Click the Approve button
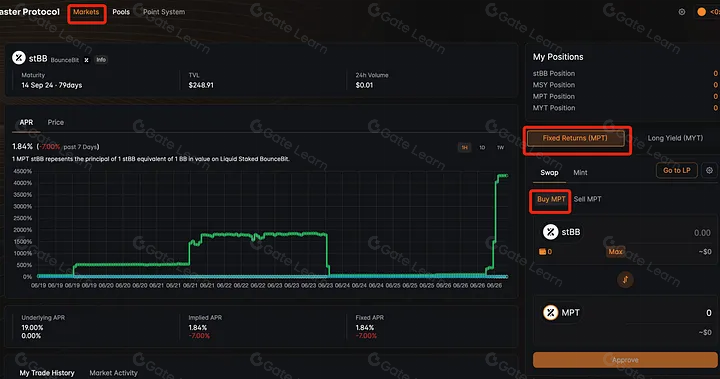This screenshot has height=379, width=720. click(625, 360)
